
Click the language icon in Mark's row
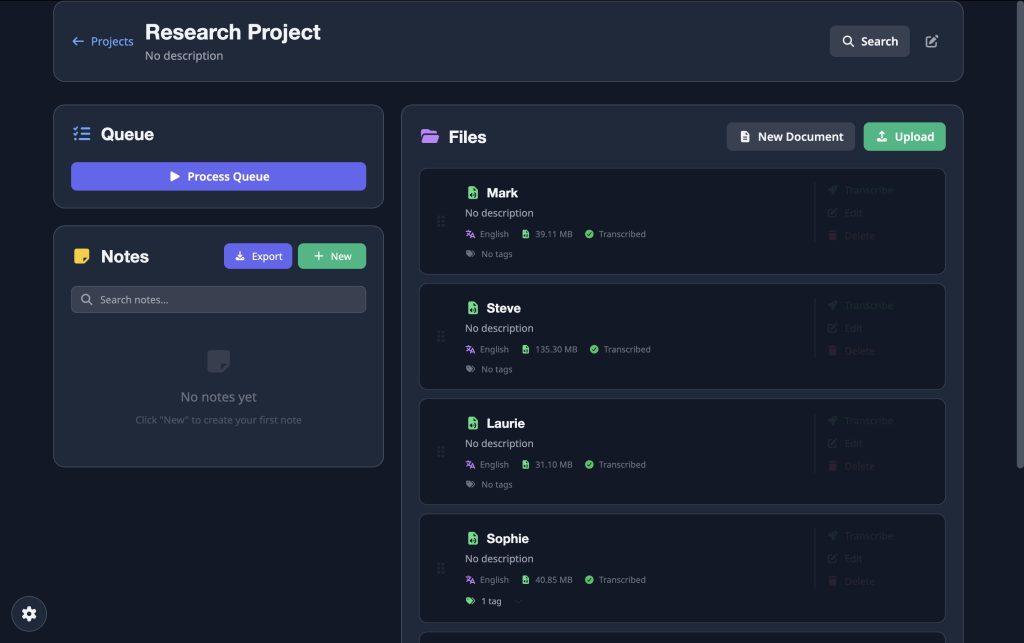pyautogui.click(x=470, y=234)
